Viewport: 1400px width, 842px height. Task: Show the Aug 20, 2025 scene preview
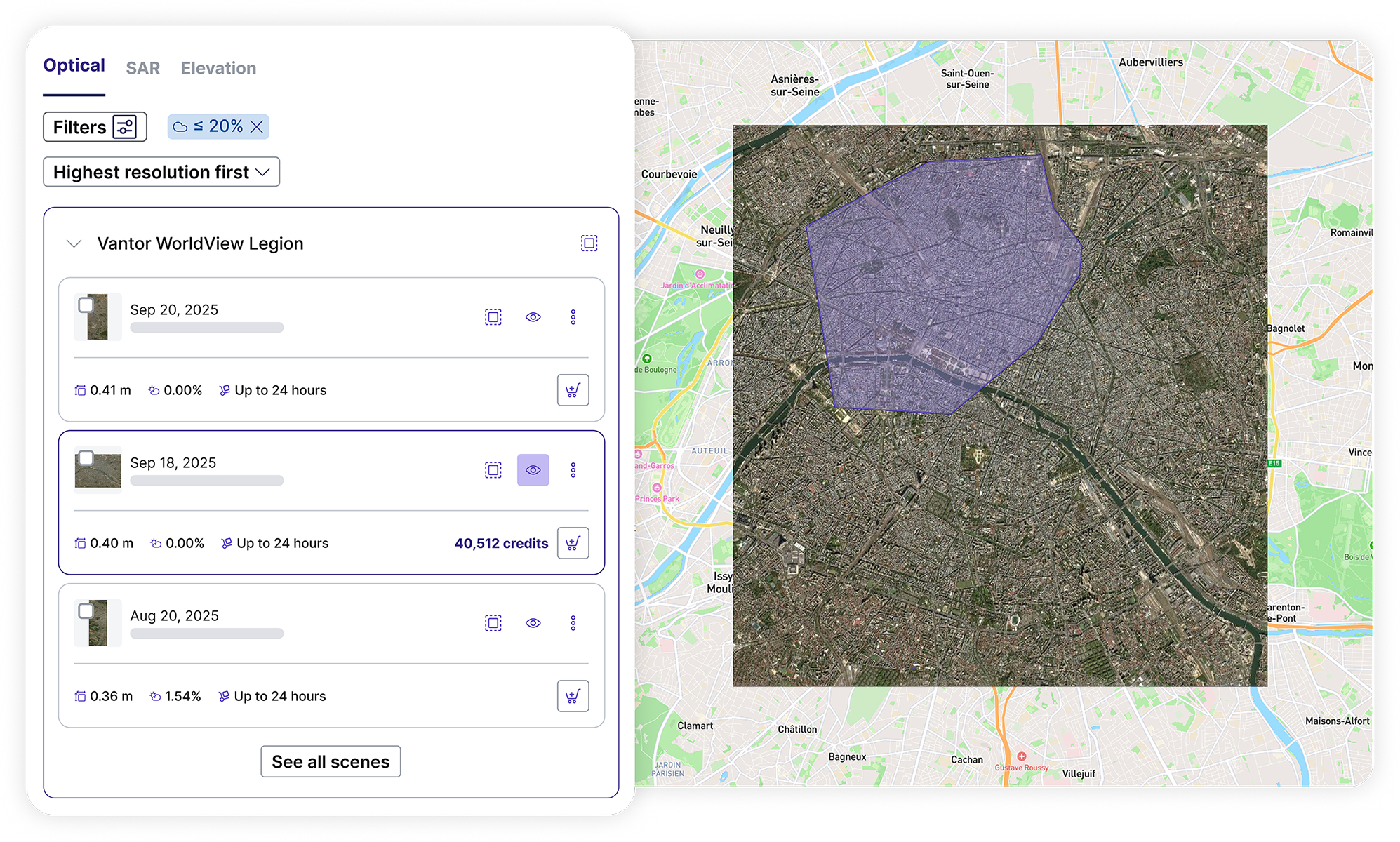point(533,623)
